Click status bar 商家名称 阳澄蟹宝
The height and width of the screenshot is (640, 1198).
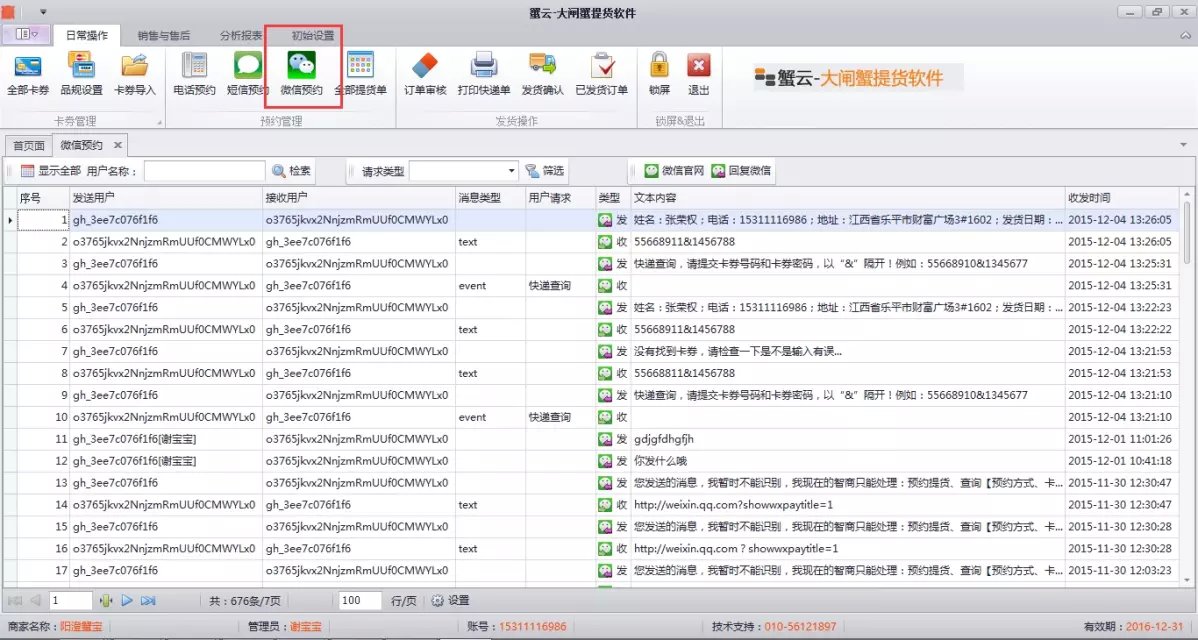pos(55,626)
